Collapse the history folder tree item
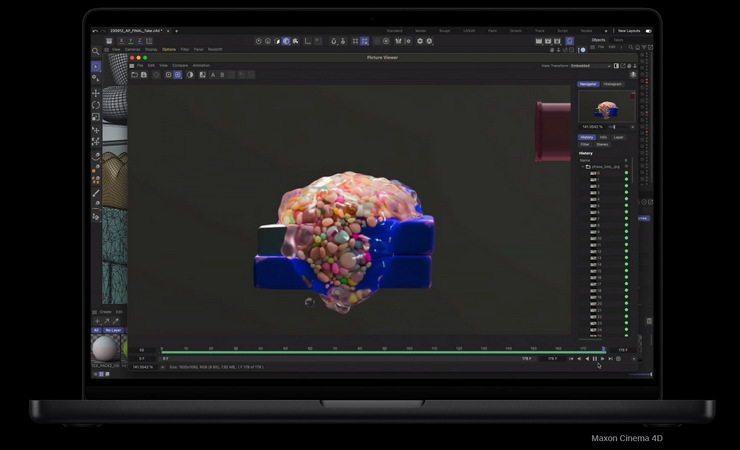This screenshot has height=450, width=740. click(x=583, y=166)
